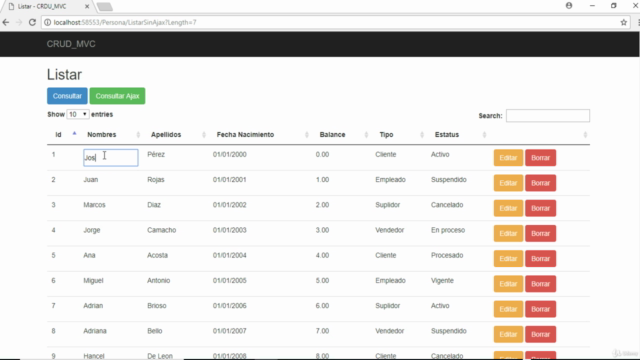
Task: Click Editar for Adriana Bello
Action: click(508, 334)
